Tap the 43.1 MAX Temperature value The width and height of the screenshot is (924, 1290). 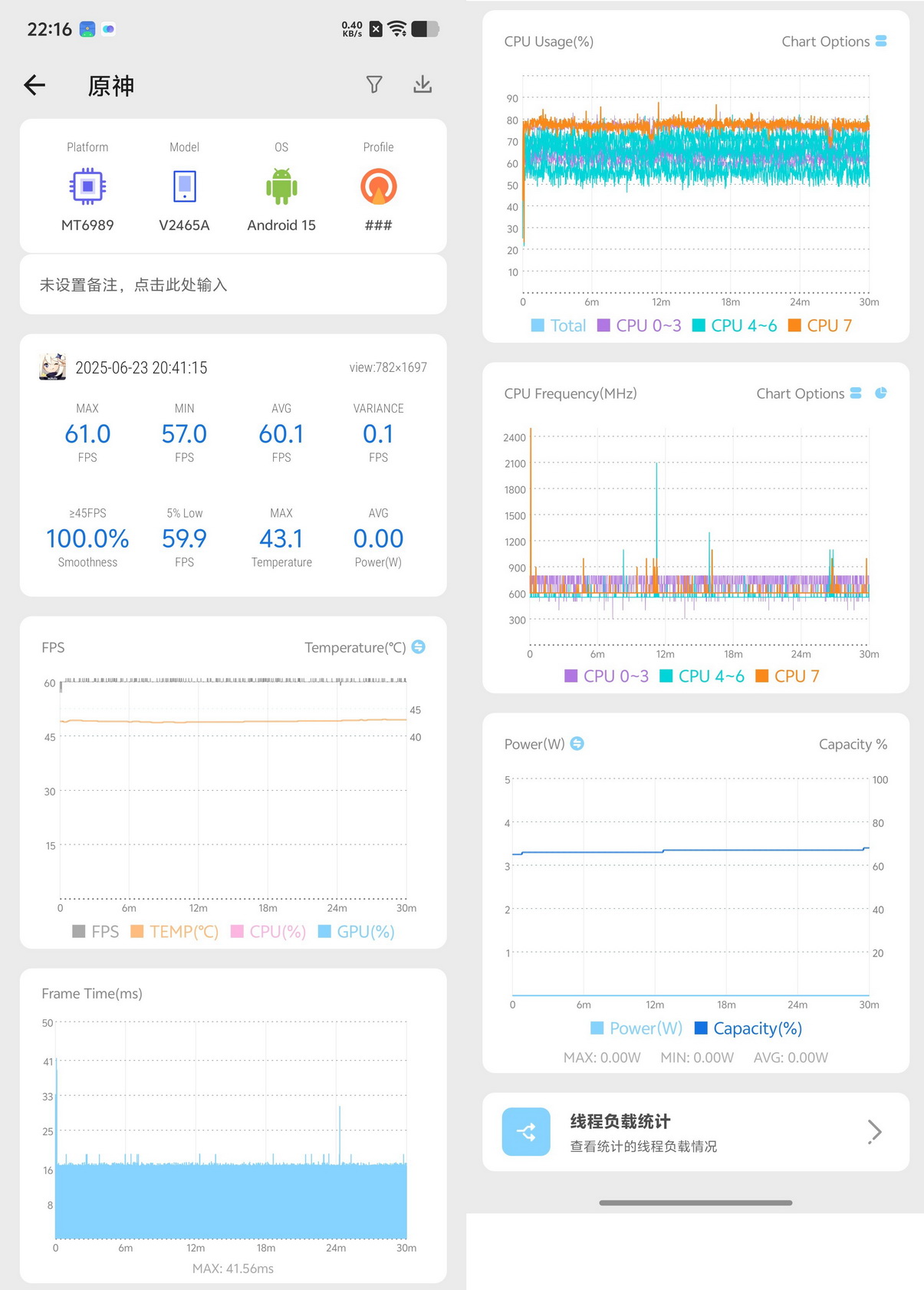(281, 538)
